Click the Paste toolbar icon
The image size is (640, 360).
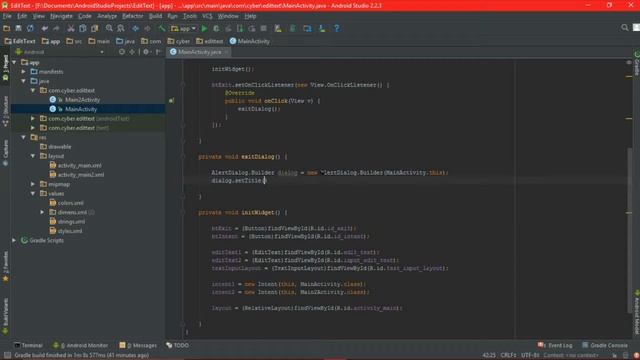(x=94, y=29)
